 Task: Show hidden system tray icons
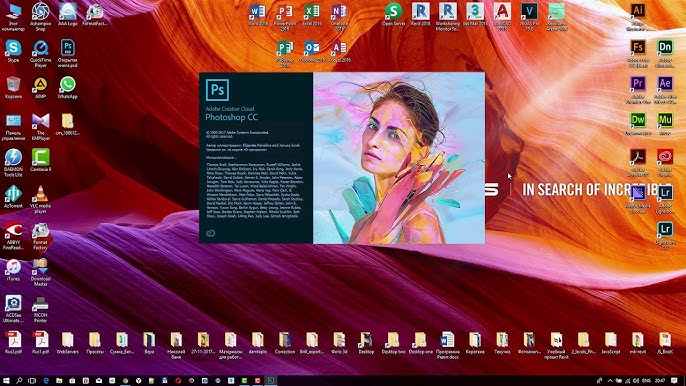click(x=610, y=381)
